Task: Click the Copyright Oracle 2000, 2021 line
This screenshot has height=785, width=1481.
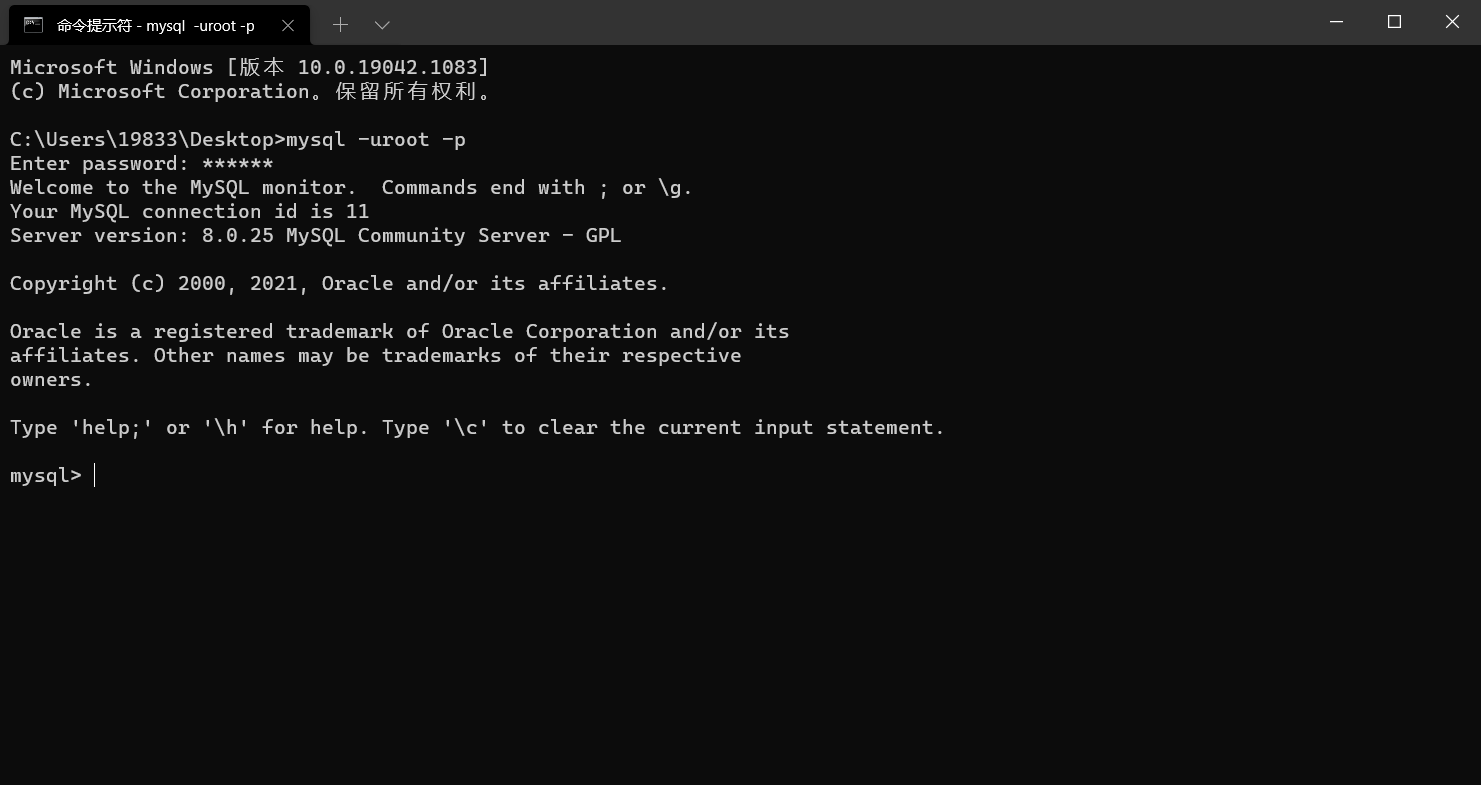Action: pos(339,283)
